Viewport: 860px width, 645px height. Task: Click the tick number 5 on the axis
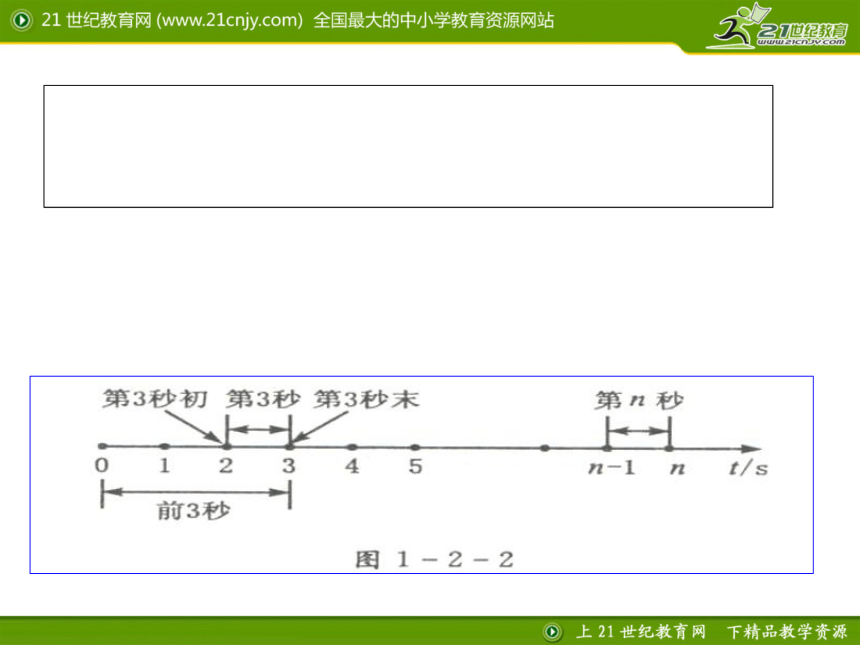coord(415,466)
